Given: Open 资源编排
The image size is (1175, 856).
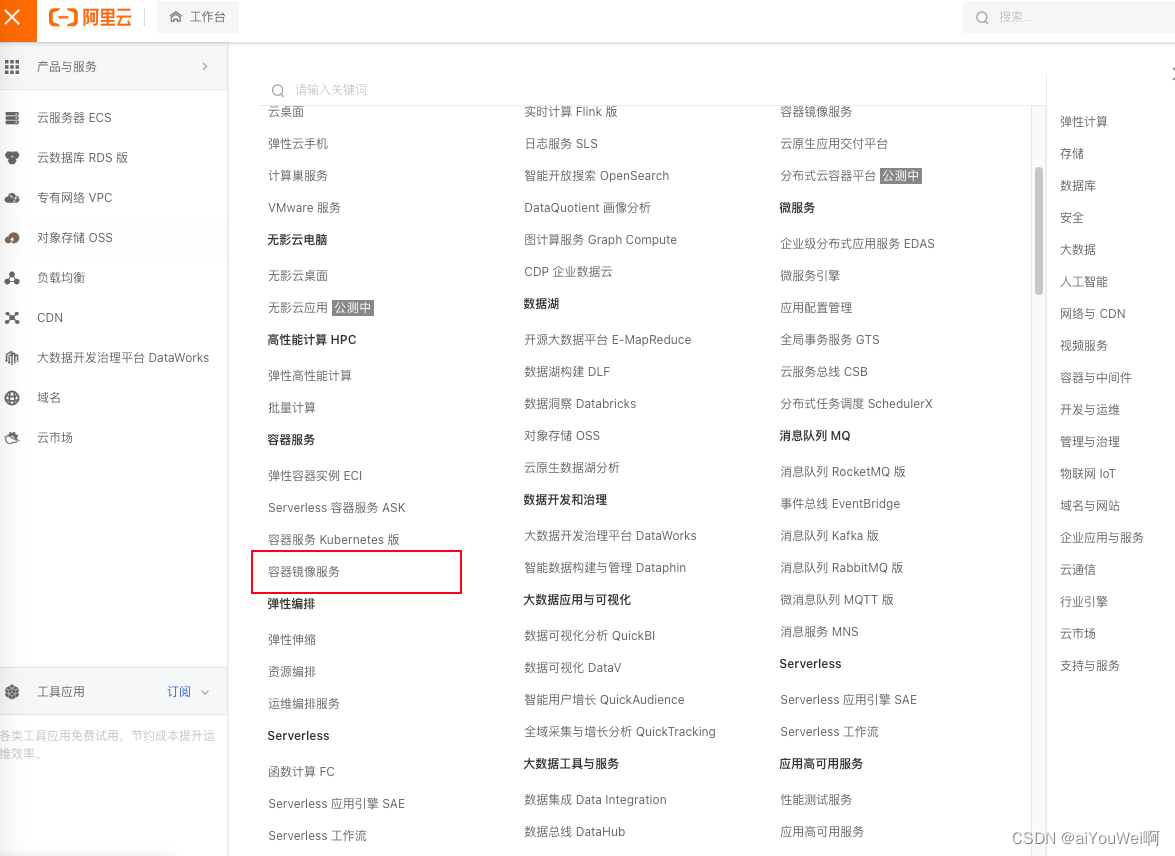Looking at the screenshot, I should click(292, 672).
